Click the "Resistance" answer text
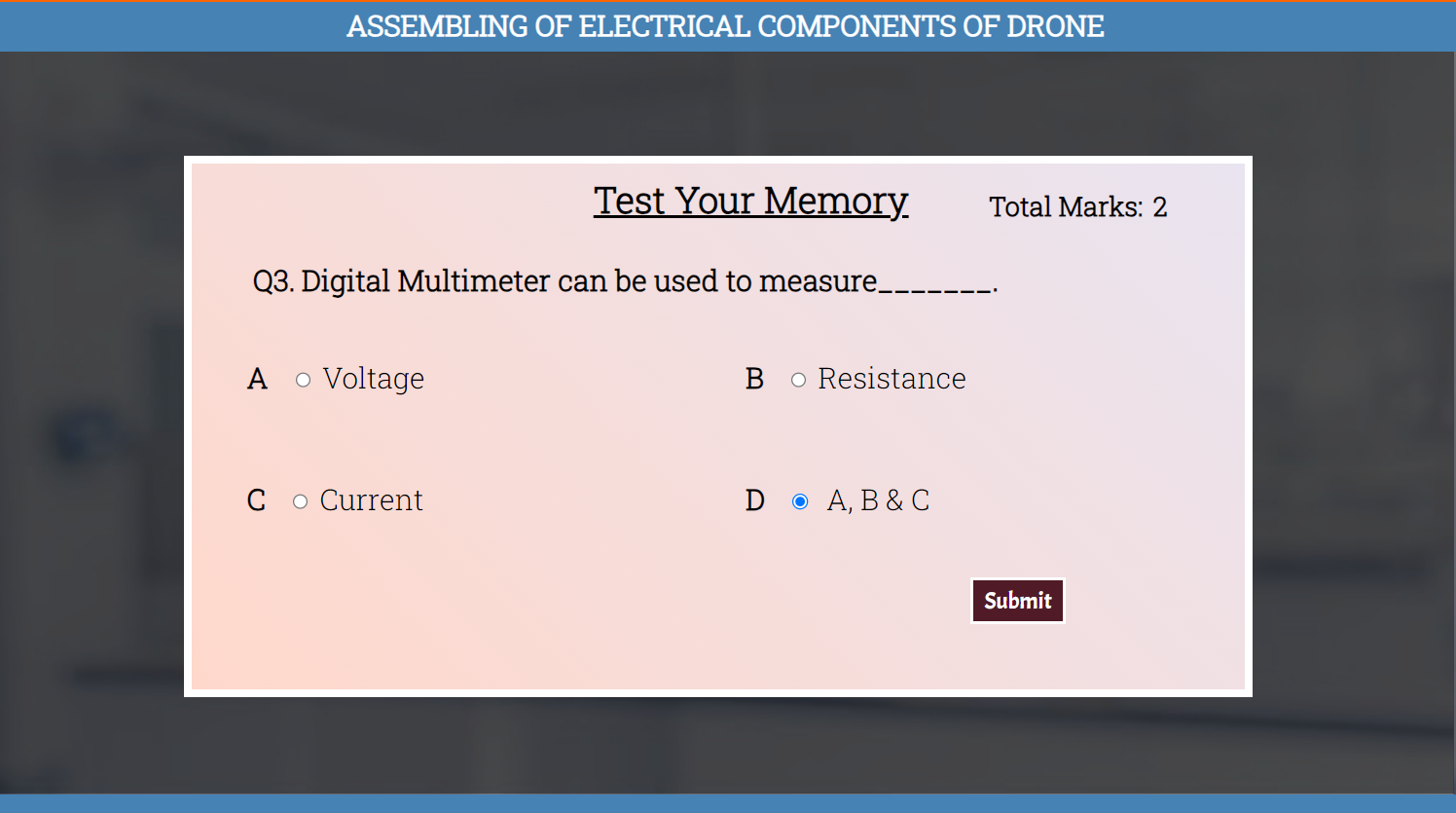The height and width of the screenshot is (813, 1456). [892, 379]
